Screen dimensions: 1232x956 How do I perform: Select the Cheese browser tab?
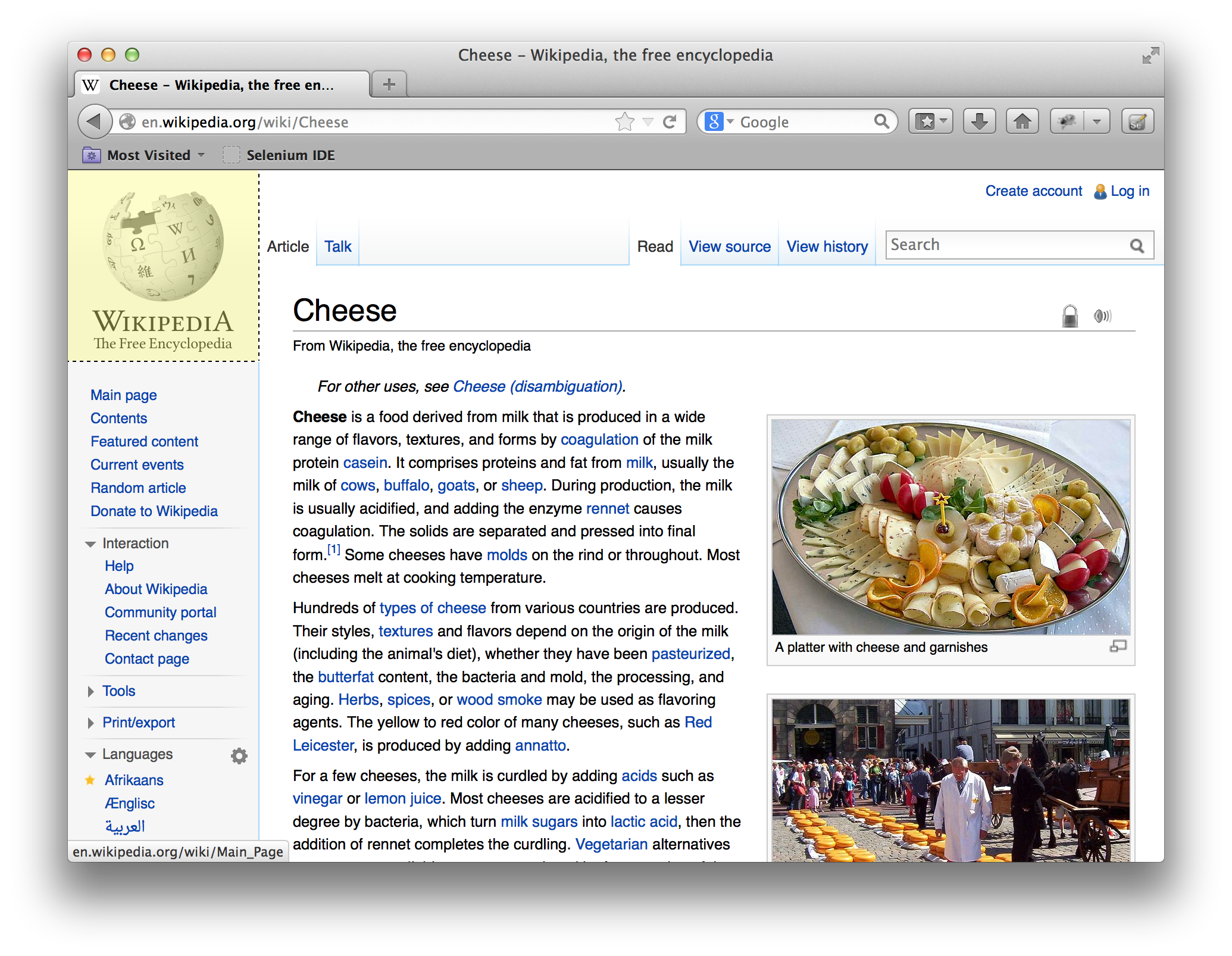coord(221,85)
